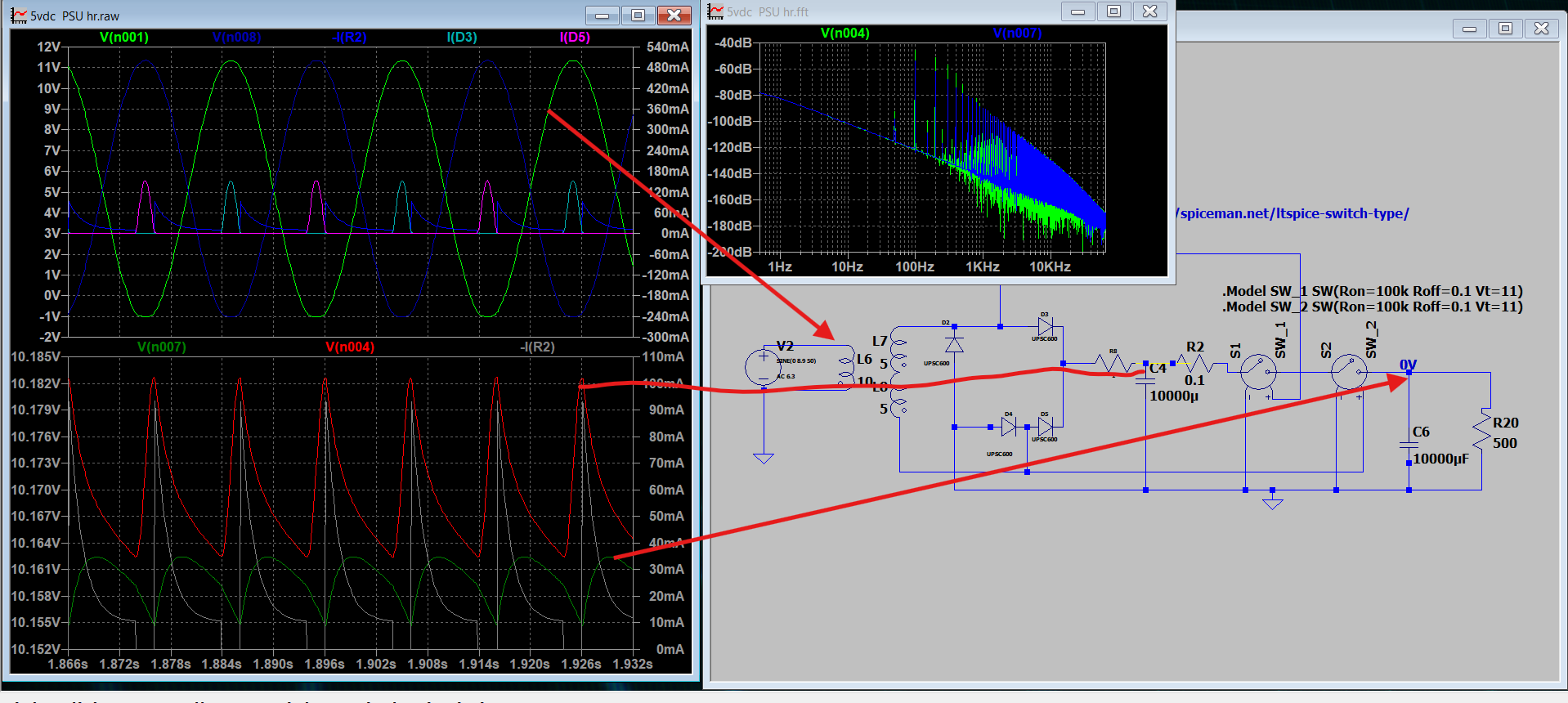Click the -I(R2) label in top pane
The height and width of the screenshot is (703, 1568).
tap(349, 37)
